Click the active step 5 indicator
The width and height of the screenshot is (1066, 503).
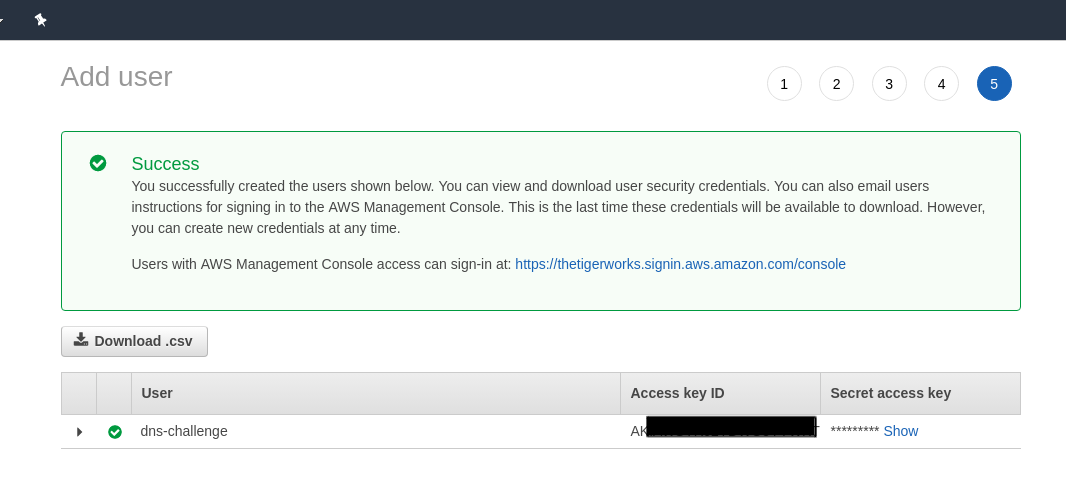pyautogui.click(x=994, y=84)
